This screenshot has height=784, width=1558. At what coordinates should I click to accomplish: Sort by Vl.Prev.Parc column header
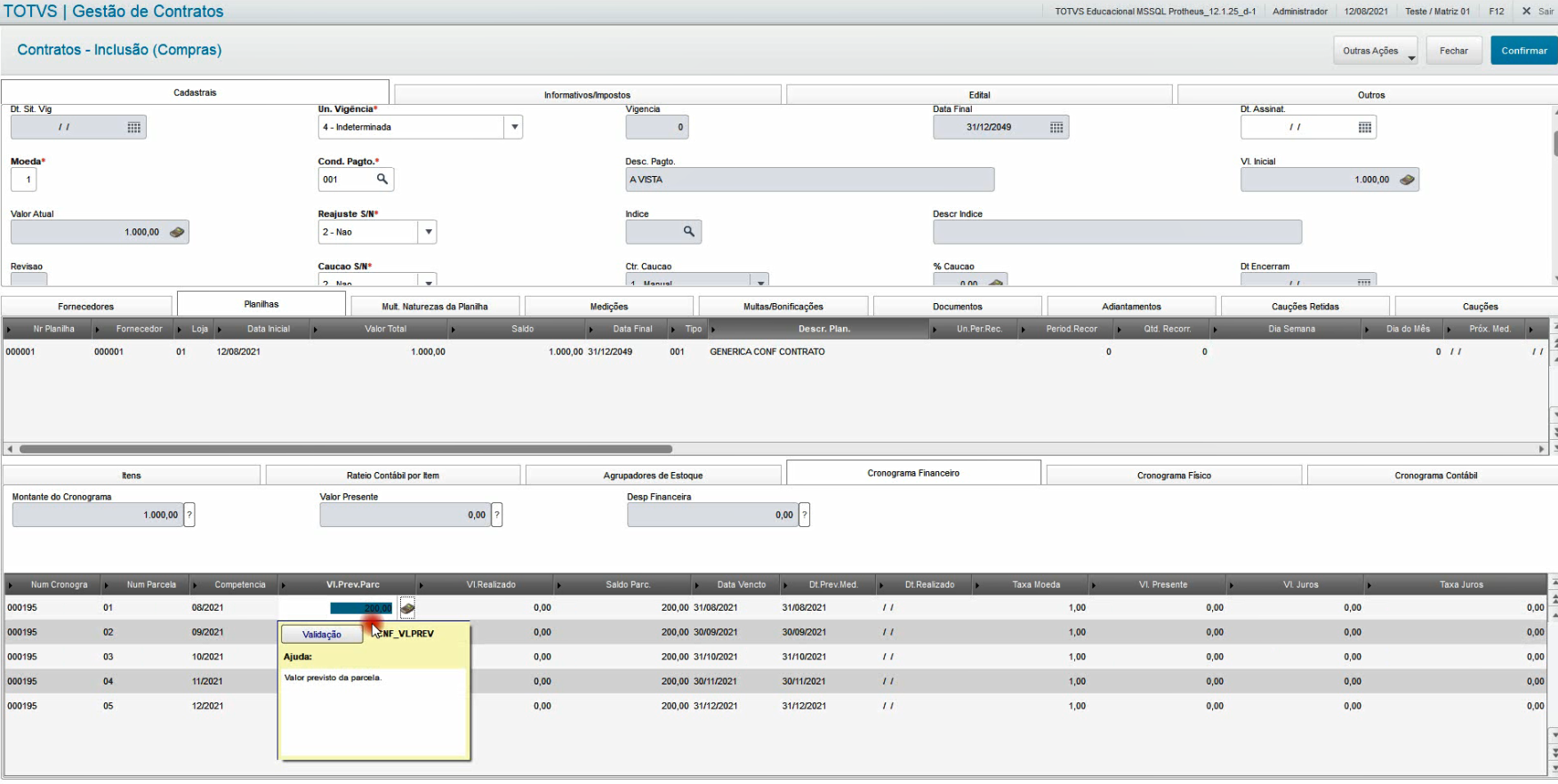tap(352, 585)
